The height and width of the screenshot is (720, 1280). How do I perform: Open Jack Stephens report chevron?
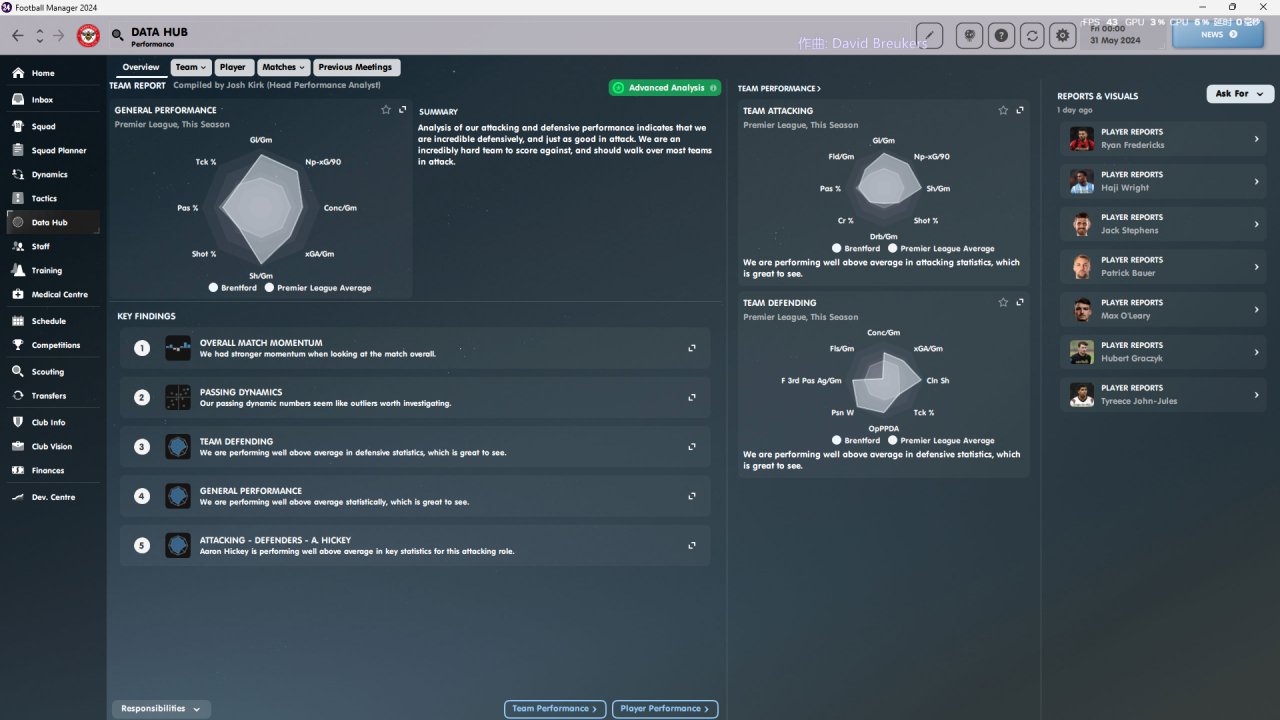[x=1256, y=224]
